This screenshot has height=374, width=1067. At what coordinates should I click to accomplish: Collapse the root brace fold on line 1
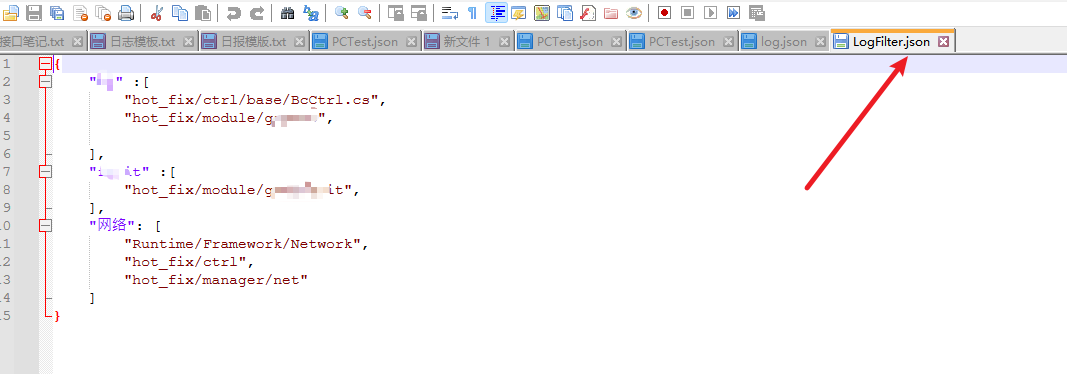pos(46,64)
